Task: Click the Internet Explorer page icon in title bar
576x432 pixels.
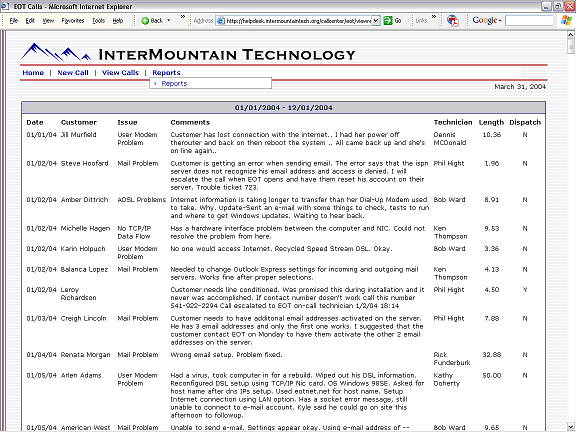Action: click(x=5, y=6)
